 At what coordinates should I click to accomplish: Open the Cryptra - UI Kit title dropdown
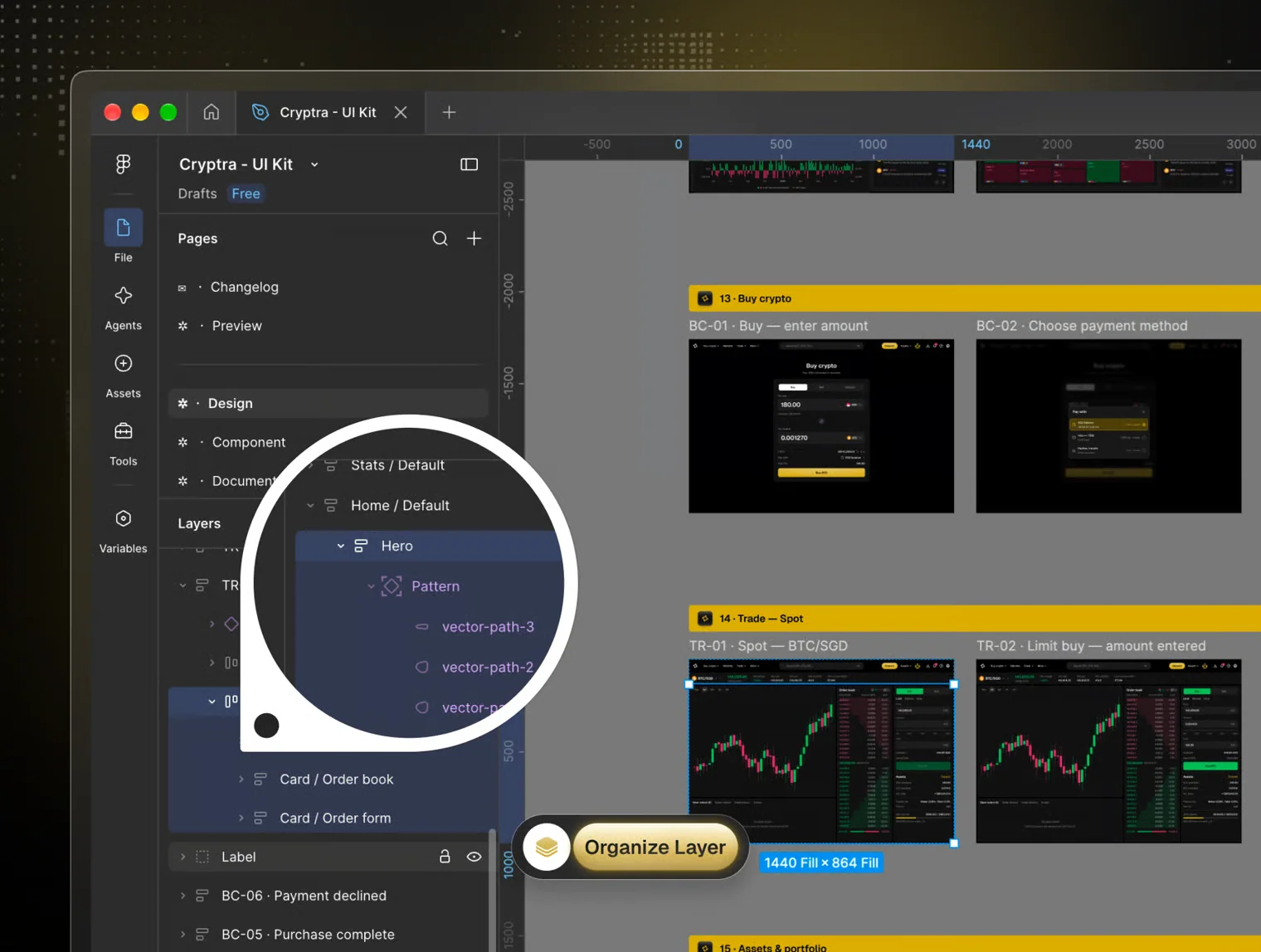(x=314, y=164)
